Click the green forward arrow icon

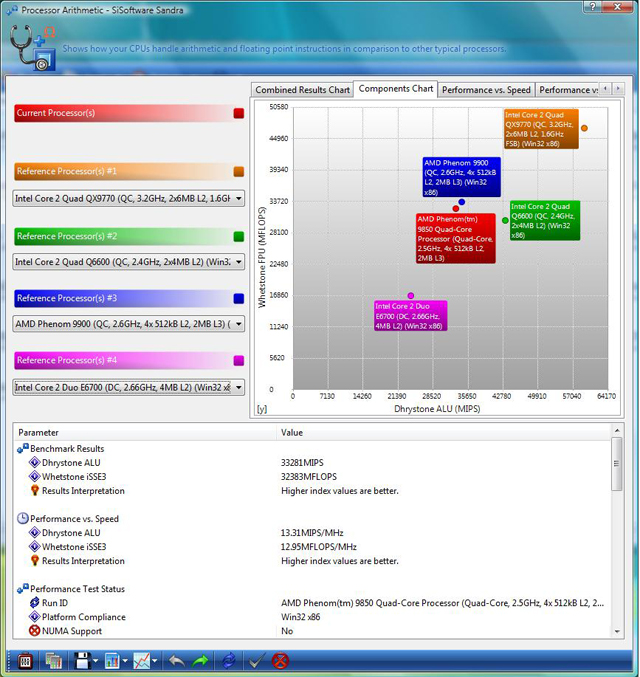[200, 661]
